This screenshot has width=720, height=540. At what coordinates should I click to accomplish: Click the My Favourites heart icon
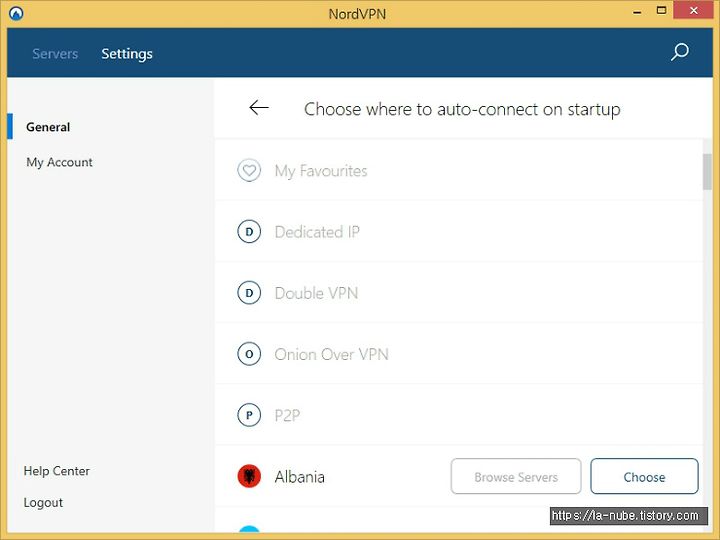pyautogui.click(x=249, y=170)
